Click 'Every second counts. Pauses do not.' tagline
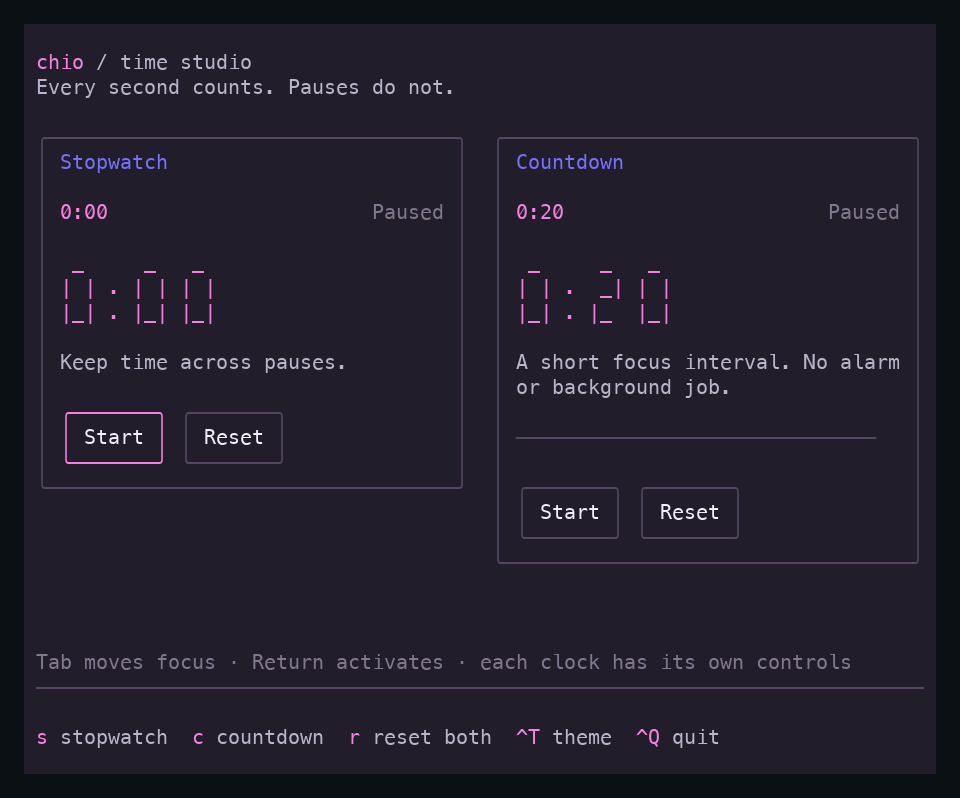Image resolution: width=960 pixels, height=798 pixels. (245, 88)
